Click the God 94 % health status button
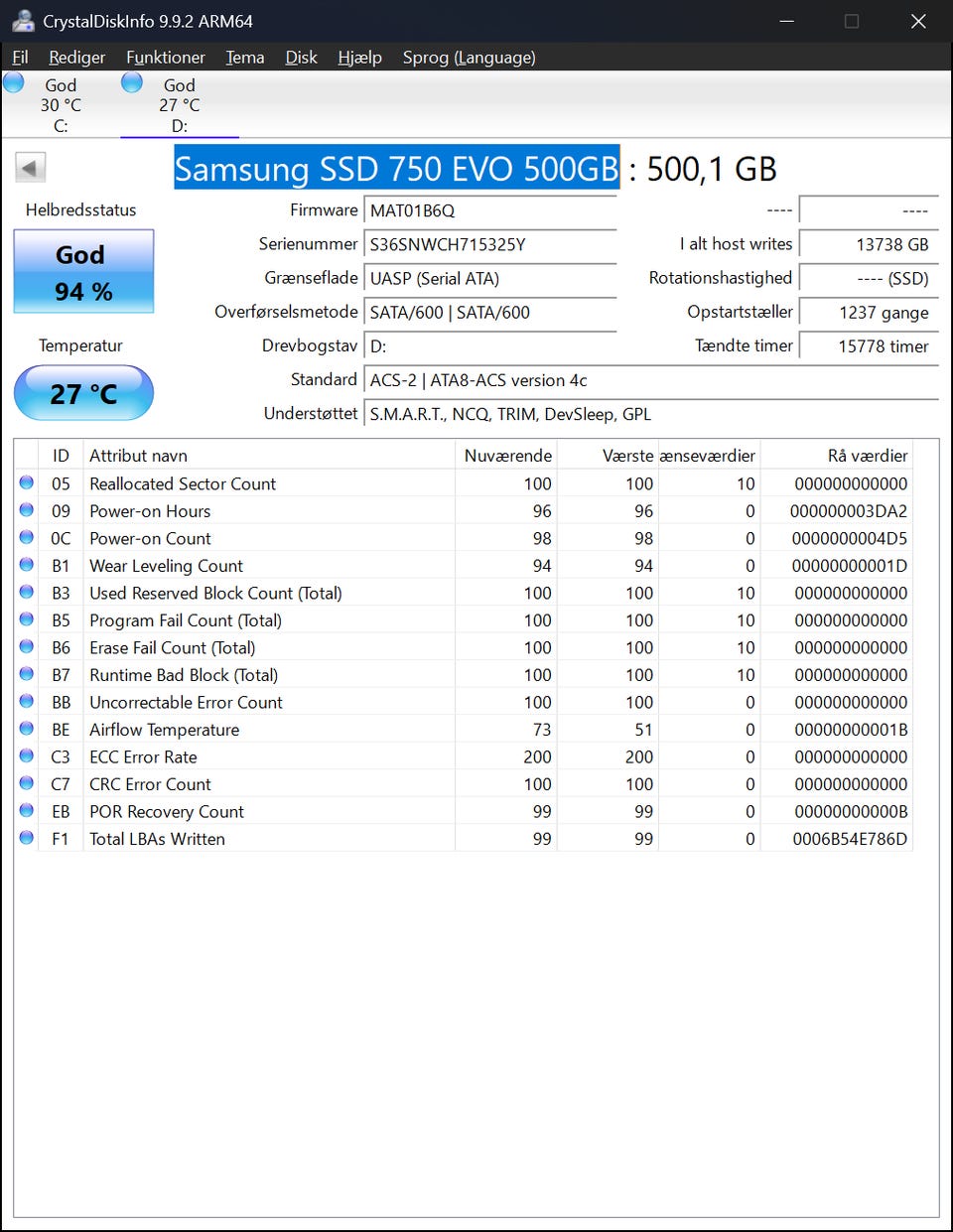Screen dimensions: 953x1232 [83, 271]
